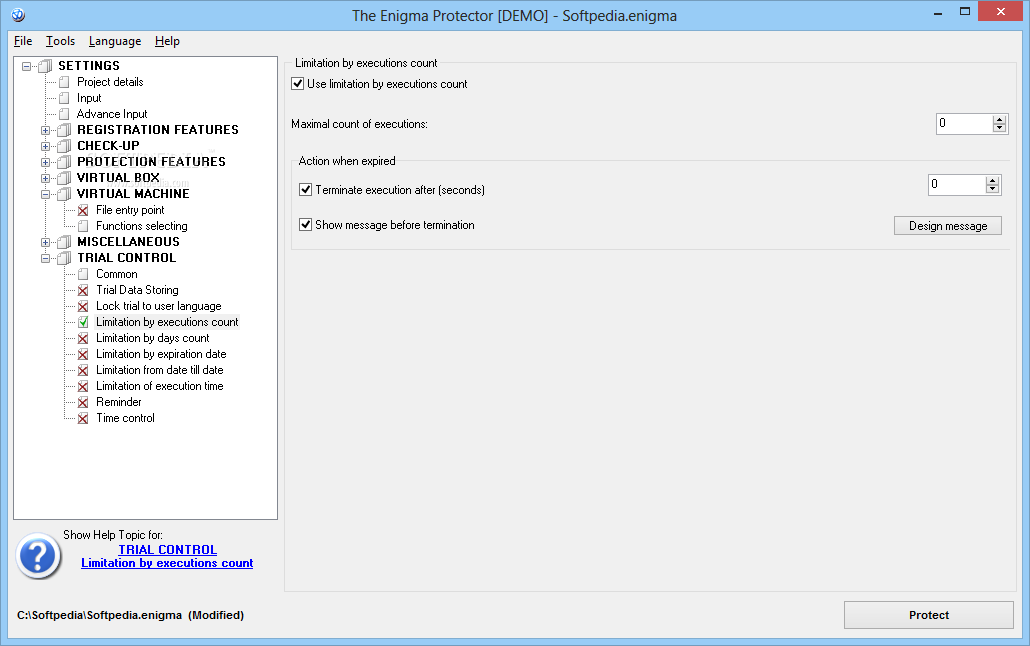Click the red X icon beside Trial Data Storing
This screenshot has height=646, width=1030.
coord(83,290)
